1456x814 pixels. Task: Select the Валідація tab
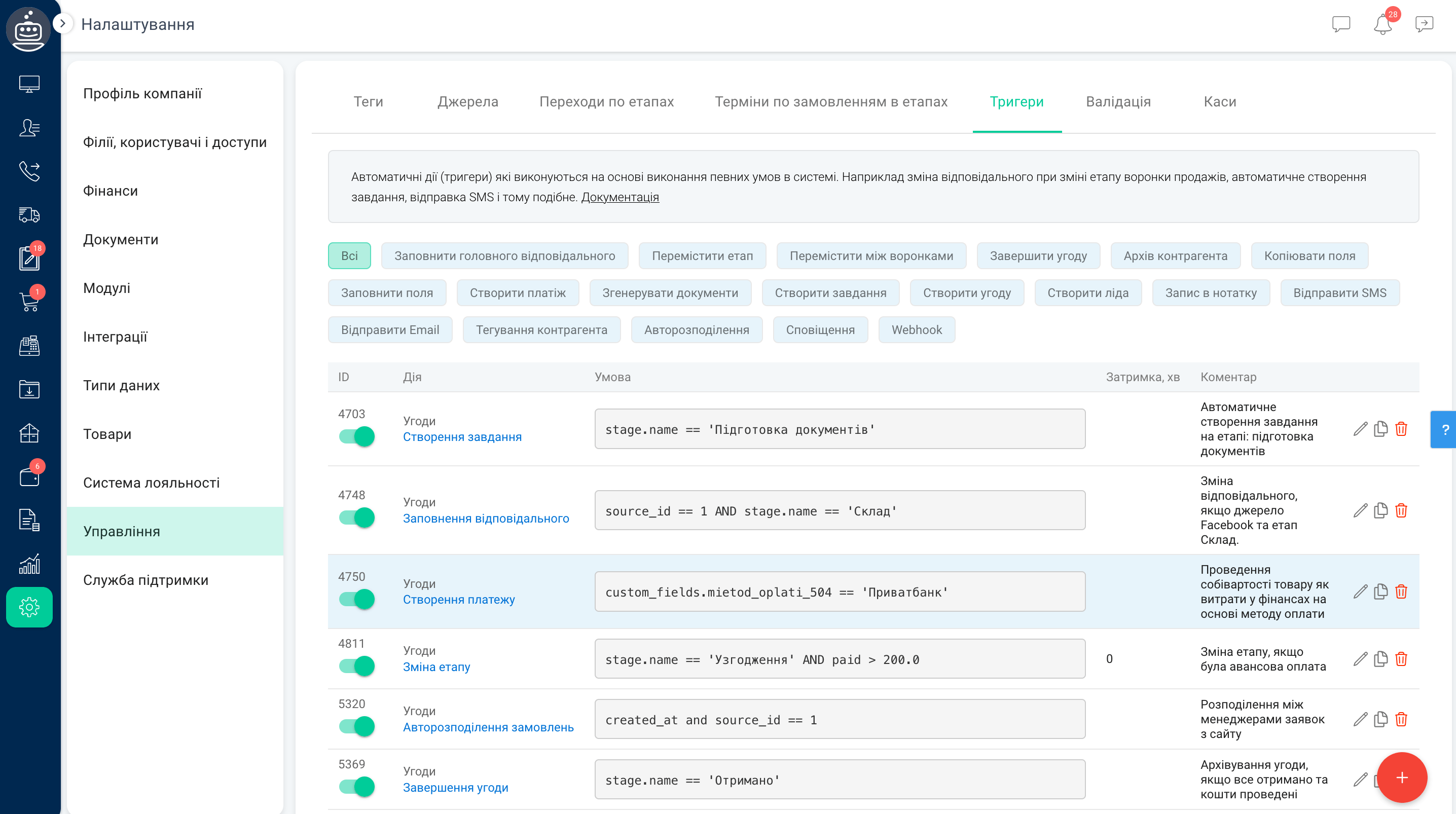click(1118, 102)
